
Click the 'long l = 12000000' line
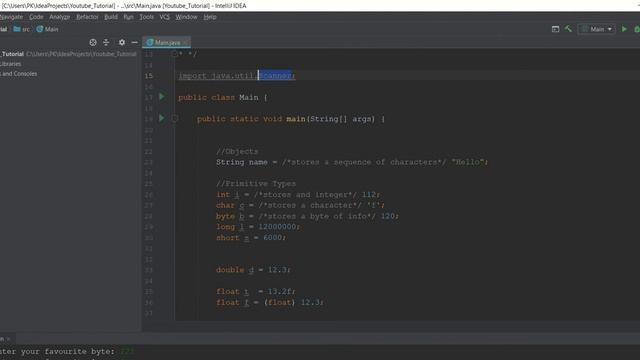pos(258,227)
